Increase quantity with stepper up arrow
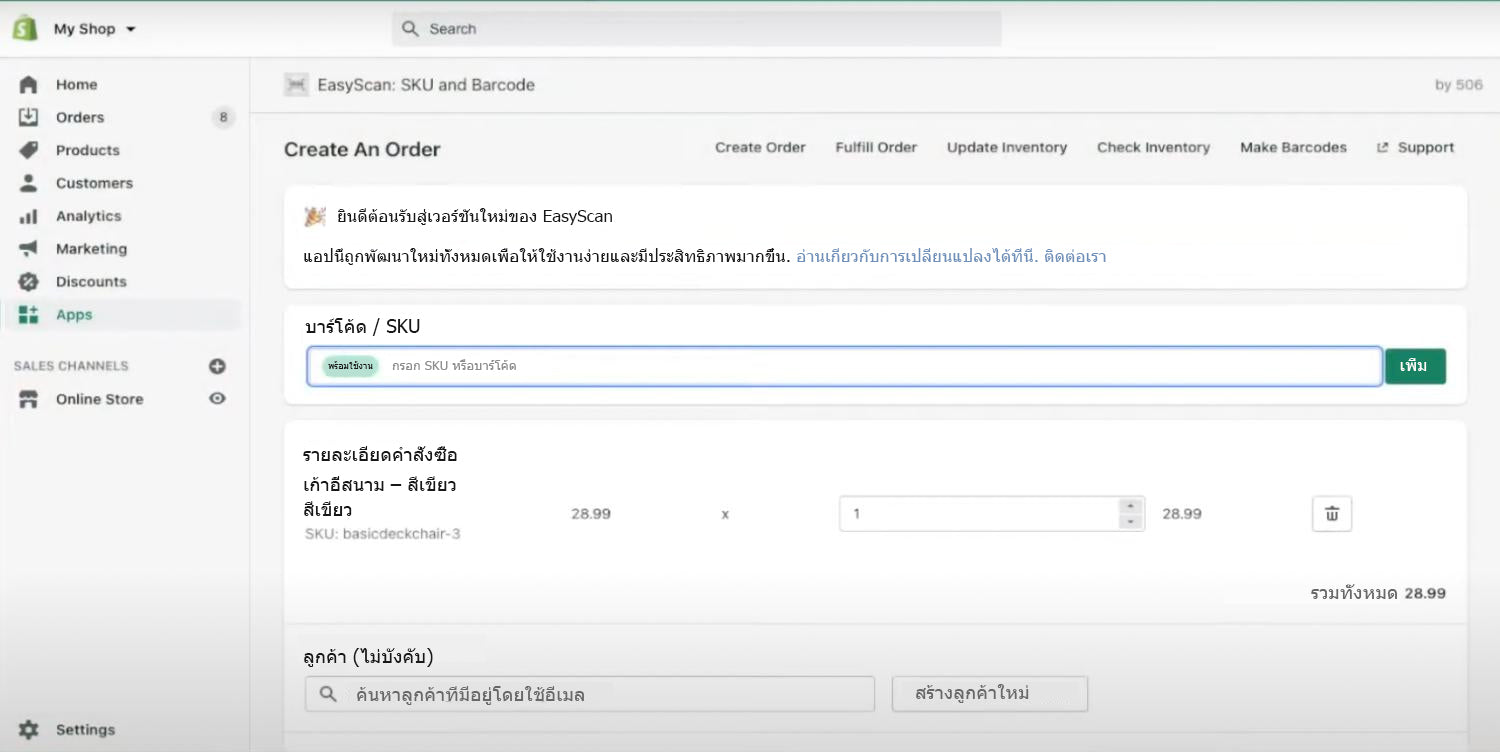This screenshot has height=752, width=1500. [1130, 506]
